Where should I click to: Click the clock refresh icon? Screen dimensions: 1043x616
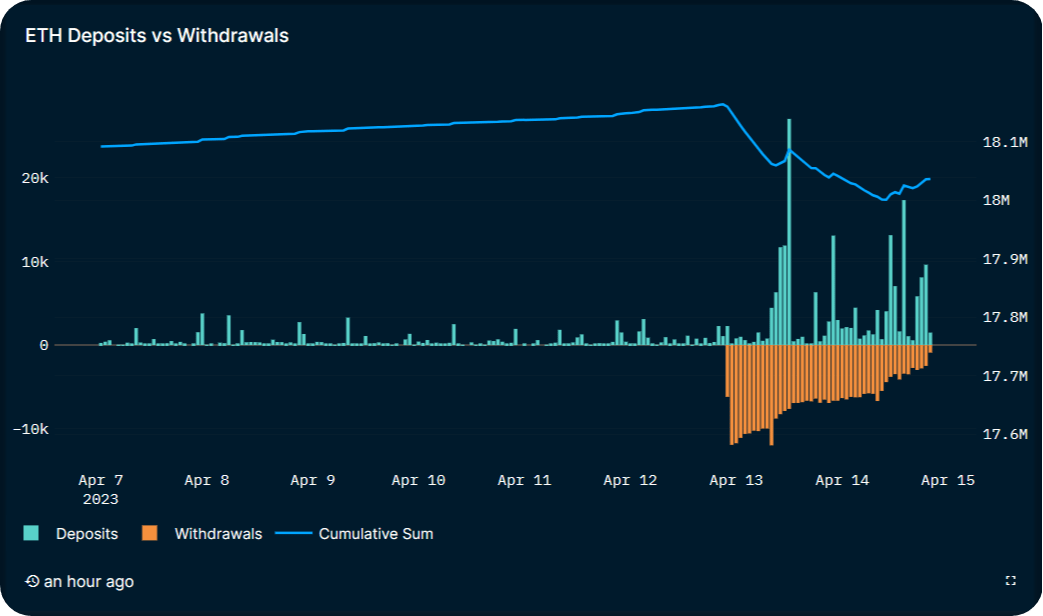[x=32, y=582]
